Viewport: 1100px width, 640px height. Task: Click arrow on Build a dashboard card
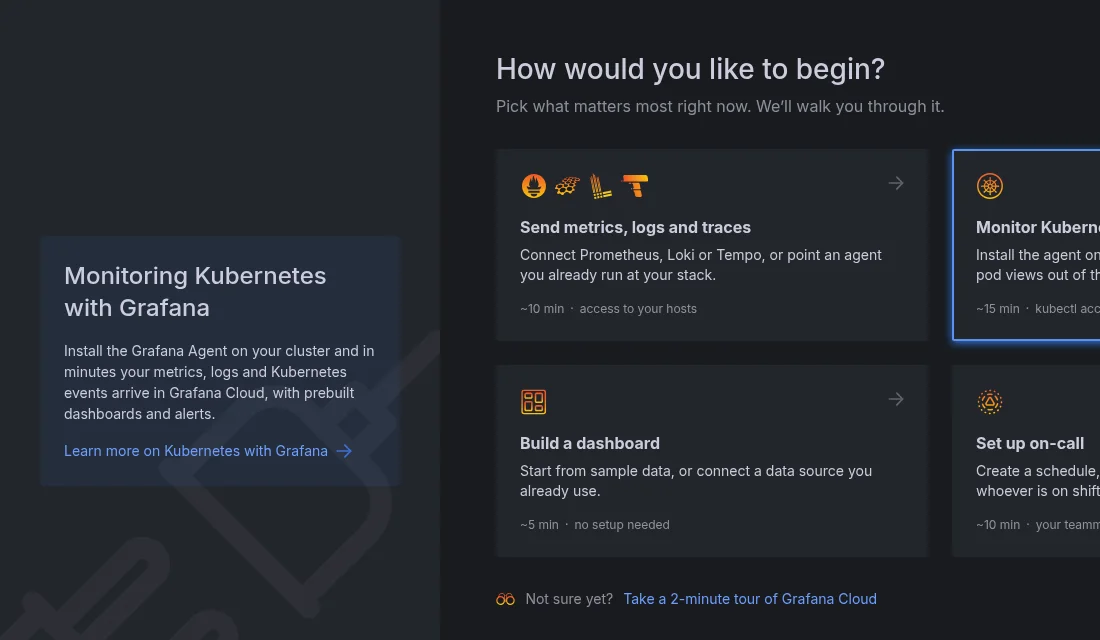(x=896, y=399)
